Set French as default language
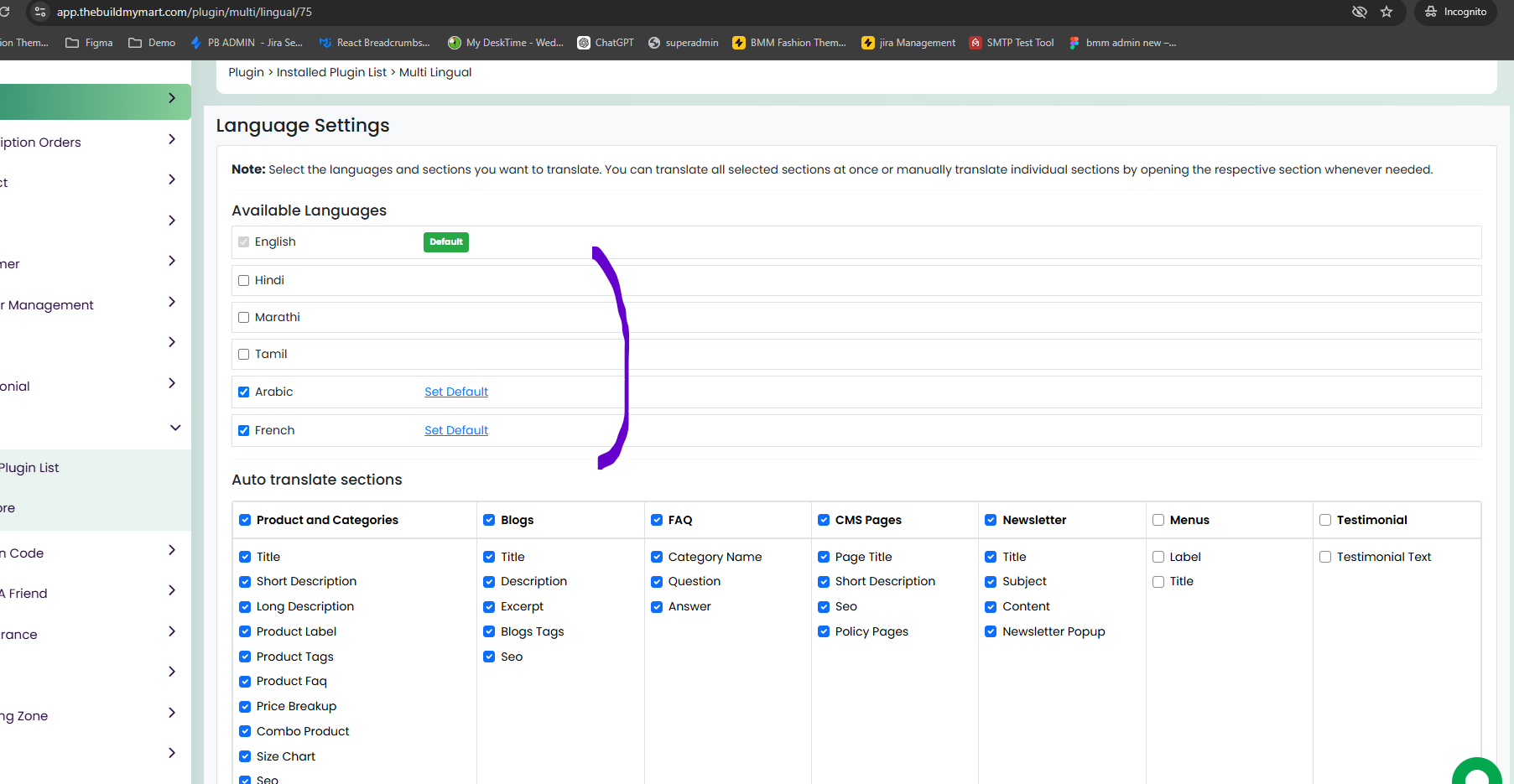The width and height of the screenshot is (1514, 784). coord(456,430)
